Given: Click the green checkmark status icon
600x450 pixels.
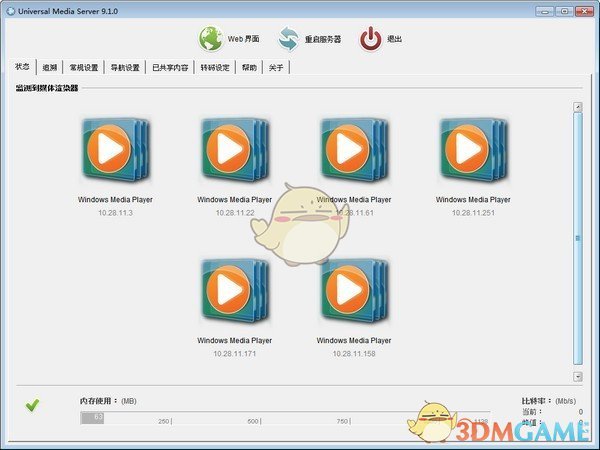Looking at the screenshot, I should [x=32, y=405].
